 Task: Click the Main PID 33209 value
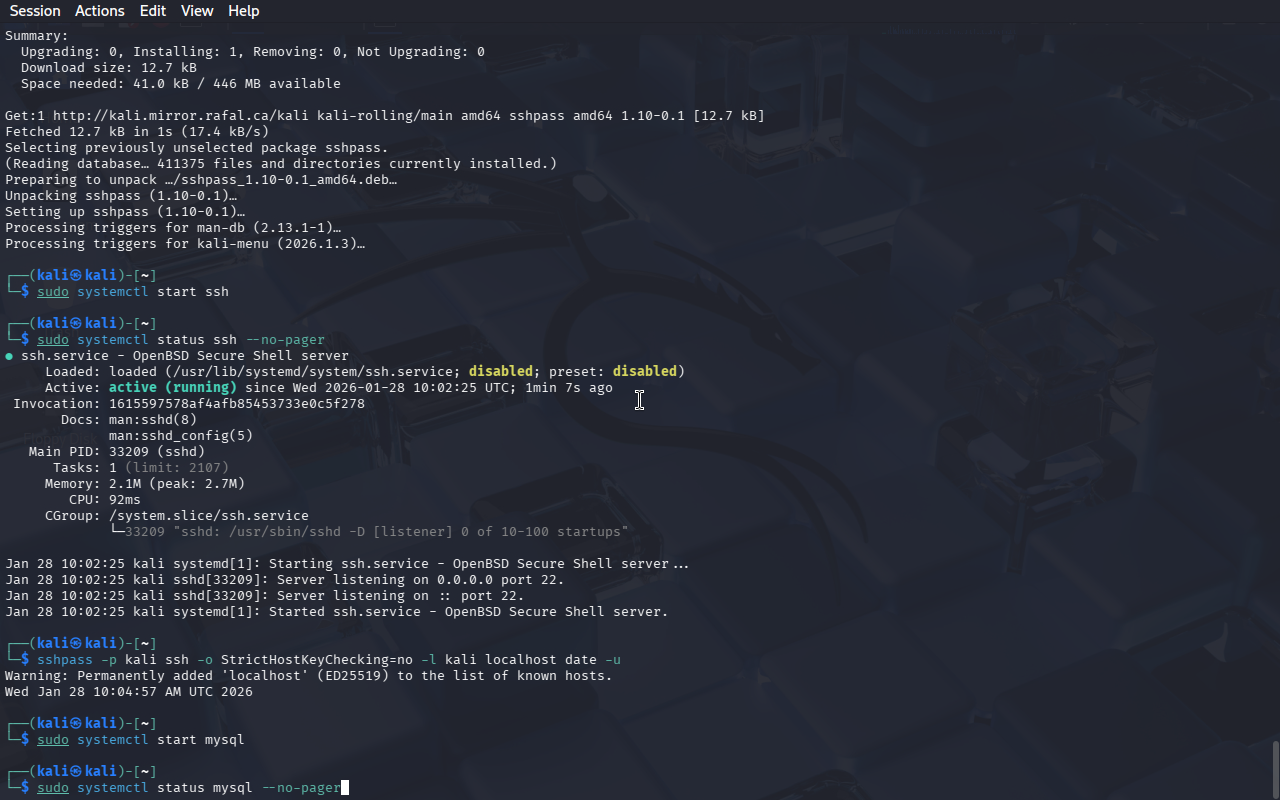tap(129, 451)
